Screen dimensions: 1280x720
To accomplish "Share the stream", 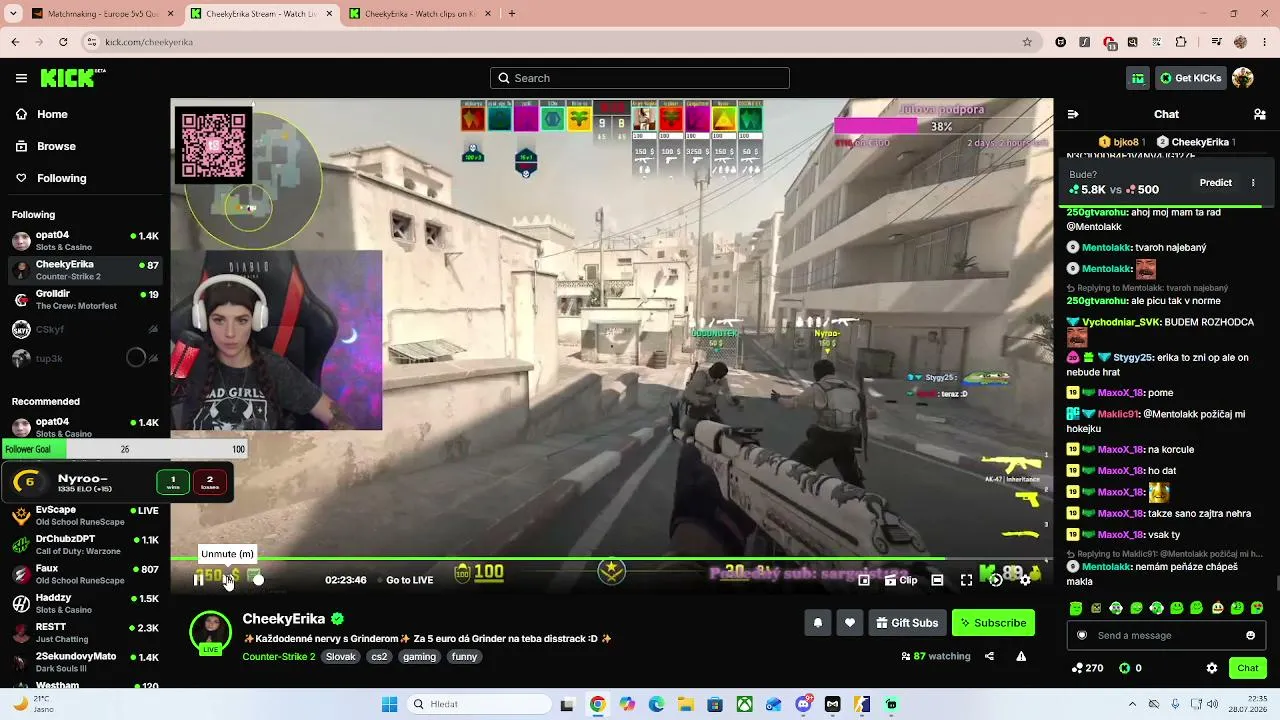I will (989, 657).
